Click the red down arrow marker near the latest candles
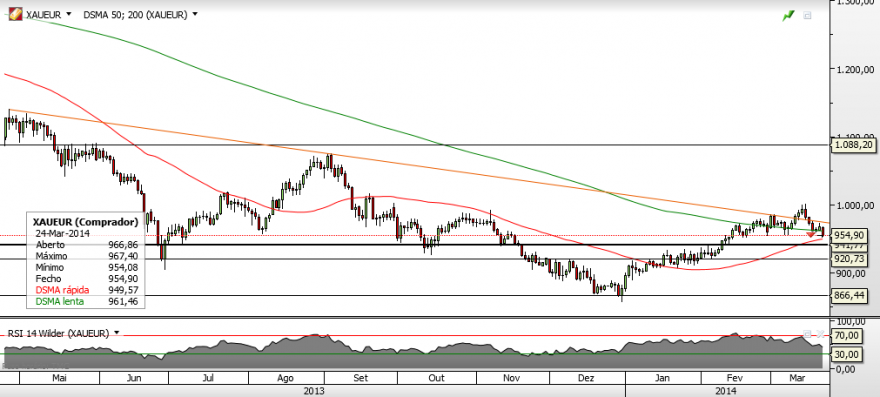This screenshot has width=880, height=397. (810, 234)
